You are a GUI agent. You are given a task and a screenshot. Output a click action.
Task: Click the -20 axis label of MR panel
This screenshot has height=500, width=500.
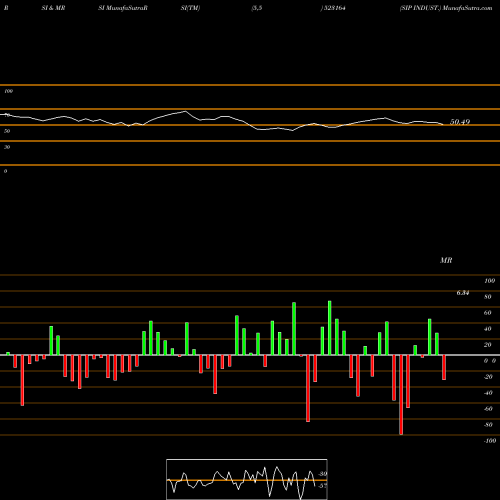tap(488, 377)
